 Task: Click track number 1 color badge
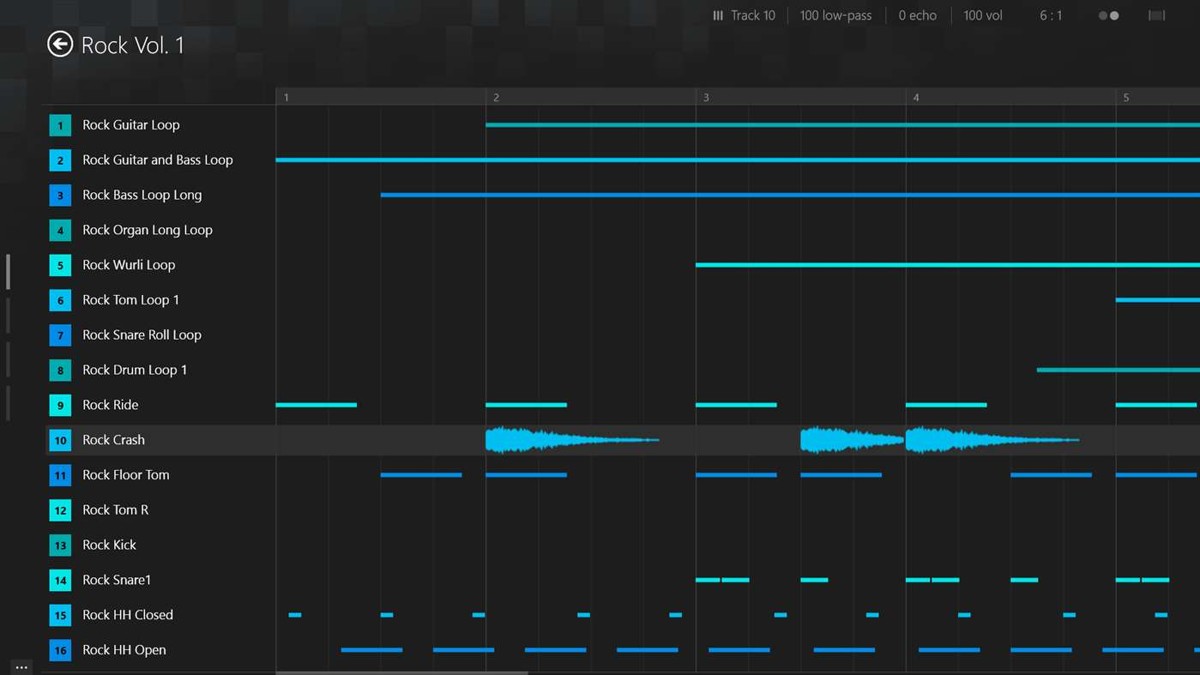tap(60, 125)
